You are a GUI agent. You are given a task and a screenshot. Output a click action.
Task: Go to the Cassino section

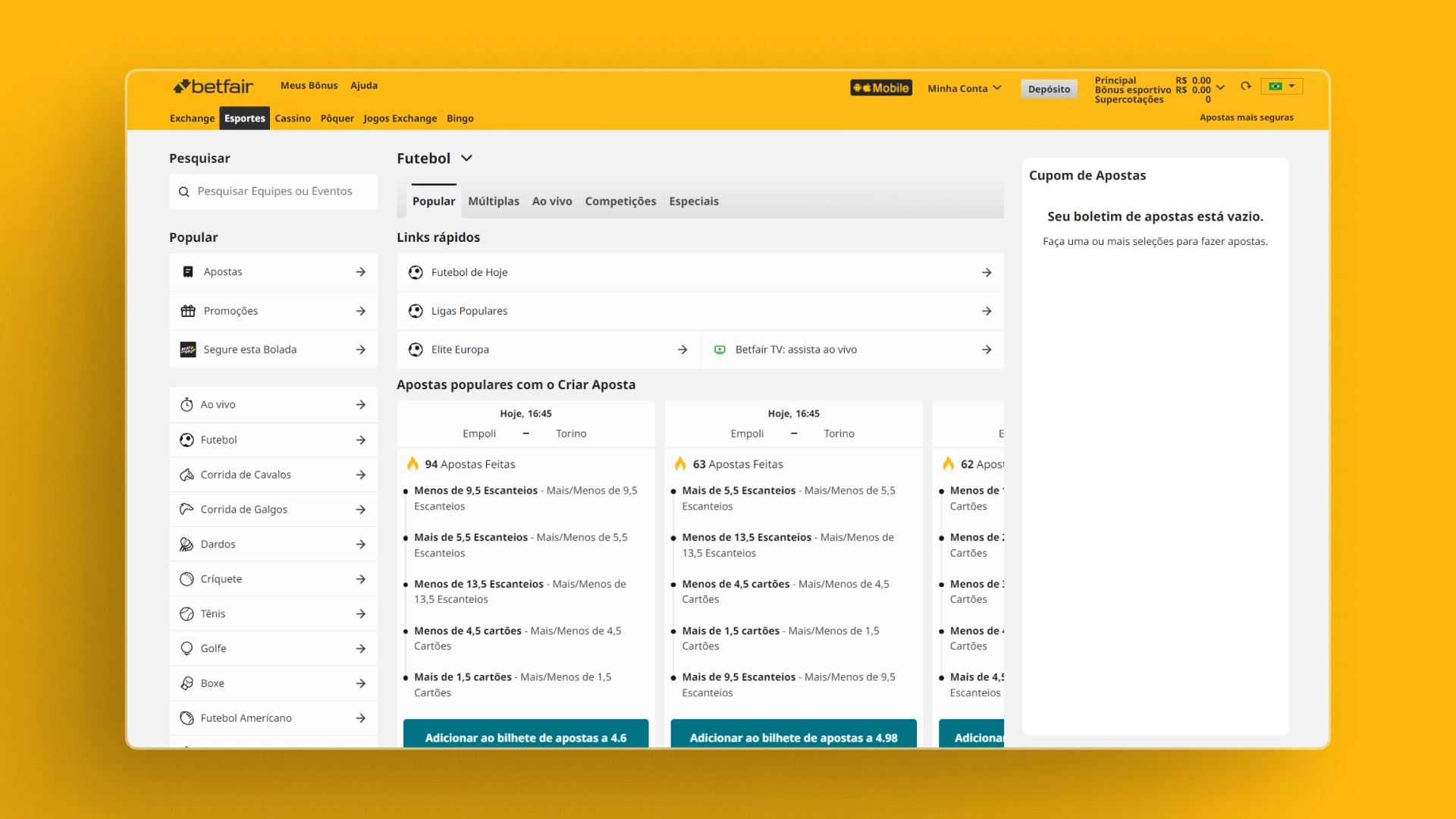tap(293, 118)
